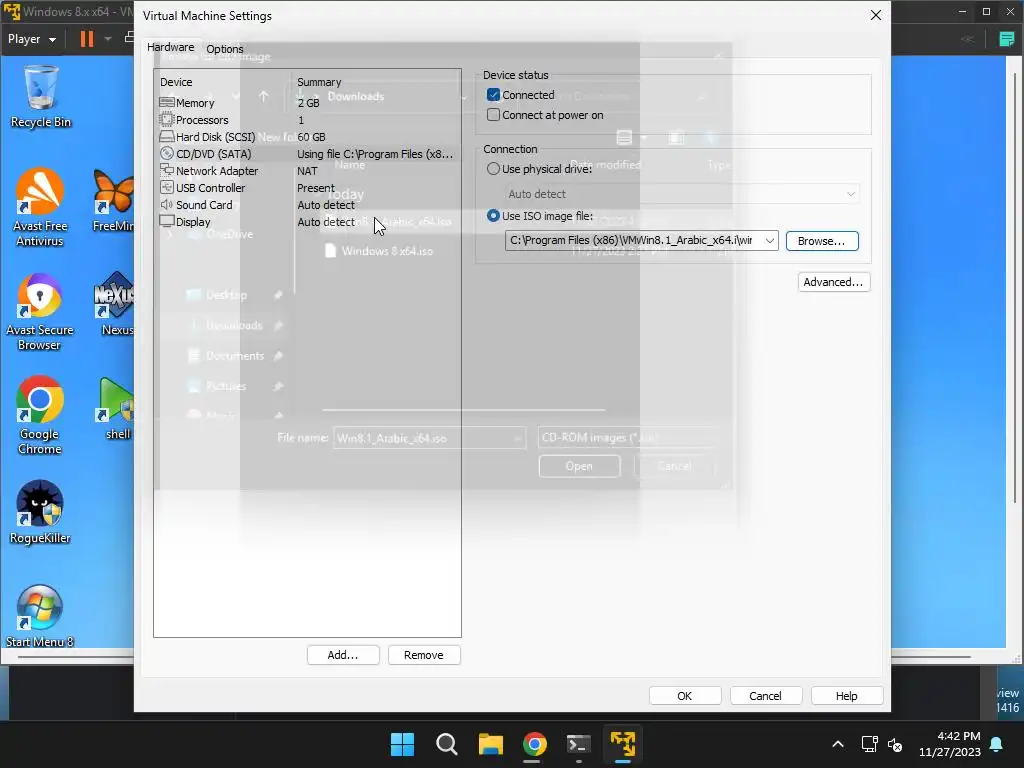Open the RogueKiller desktop shortcut

(40, 513)
